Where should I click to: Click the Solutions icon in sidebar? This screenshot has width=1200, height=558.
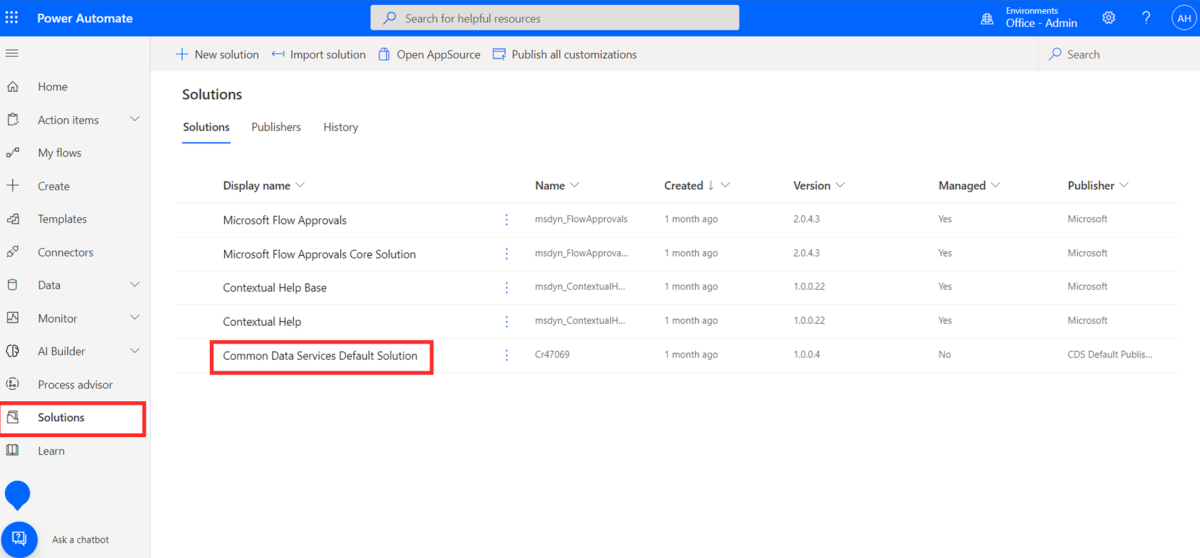pos(13,417)
